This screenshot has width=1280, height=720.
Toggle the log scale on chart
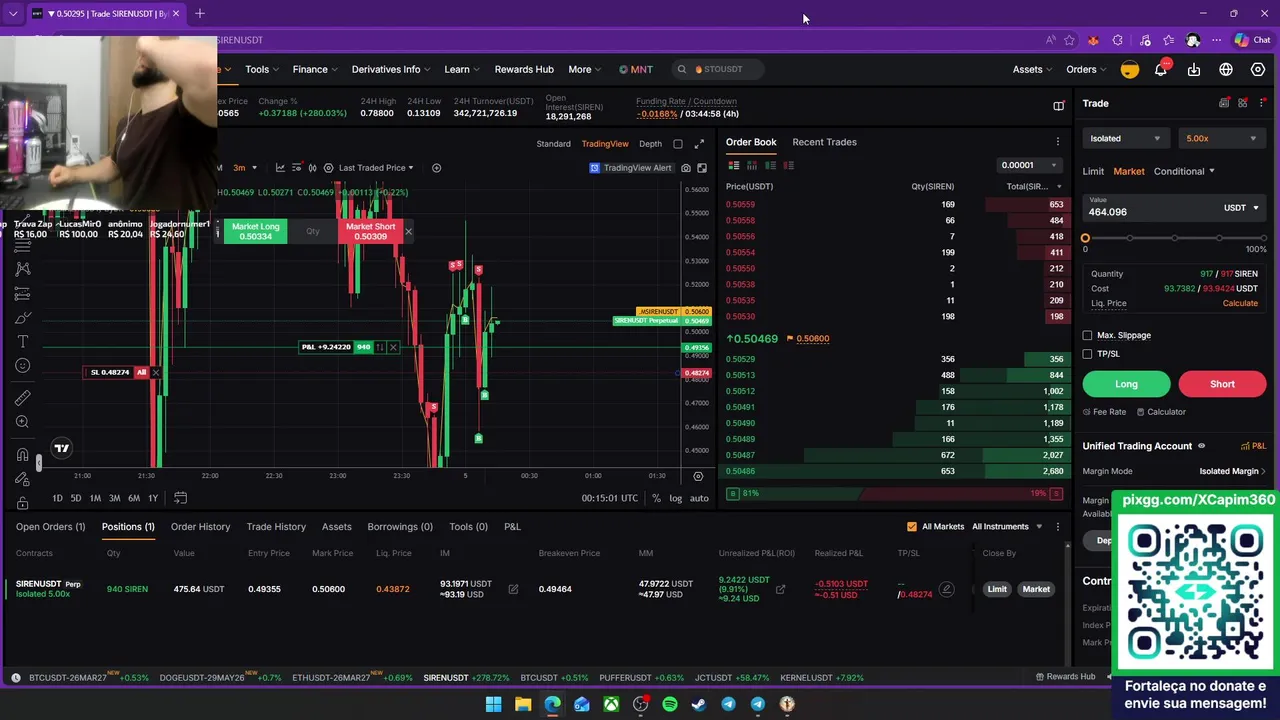(x=676, y=498)
